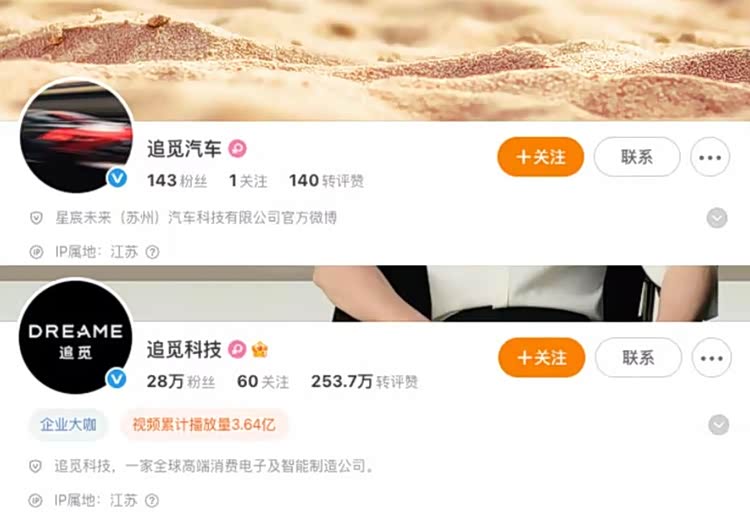Viewport: 750px width, 525px height.
Task: Click 联系 button for 追觅汽车
Action: coord(637,157)
